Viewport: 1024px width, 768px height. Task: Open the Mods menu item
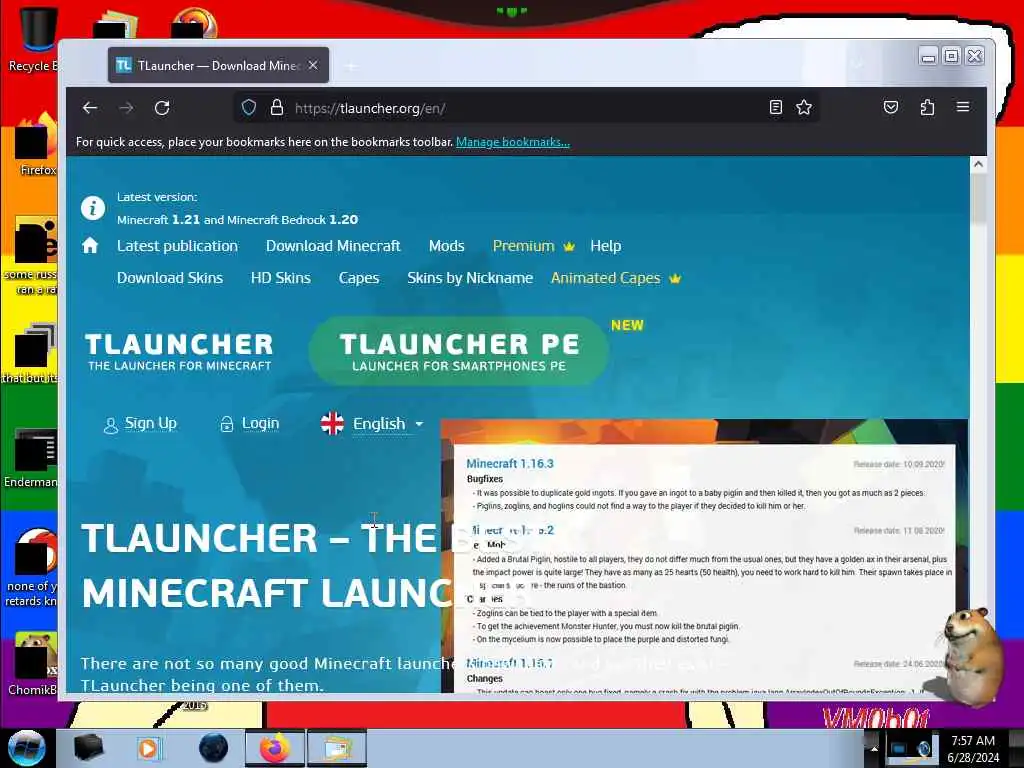tap(447, 246)
